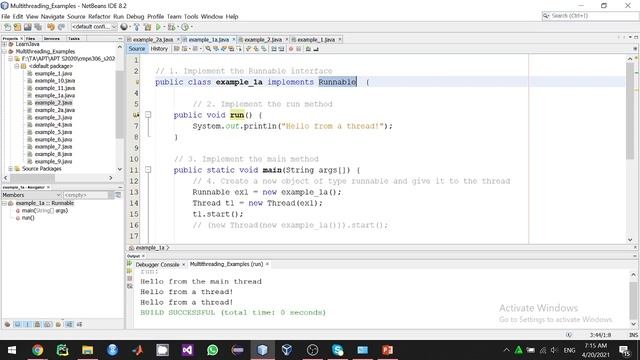640x360 pixels.
Task: Toggle Show Inner Classes filter in Navigator
Action: [48, 324]
